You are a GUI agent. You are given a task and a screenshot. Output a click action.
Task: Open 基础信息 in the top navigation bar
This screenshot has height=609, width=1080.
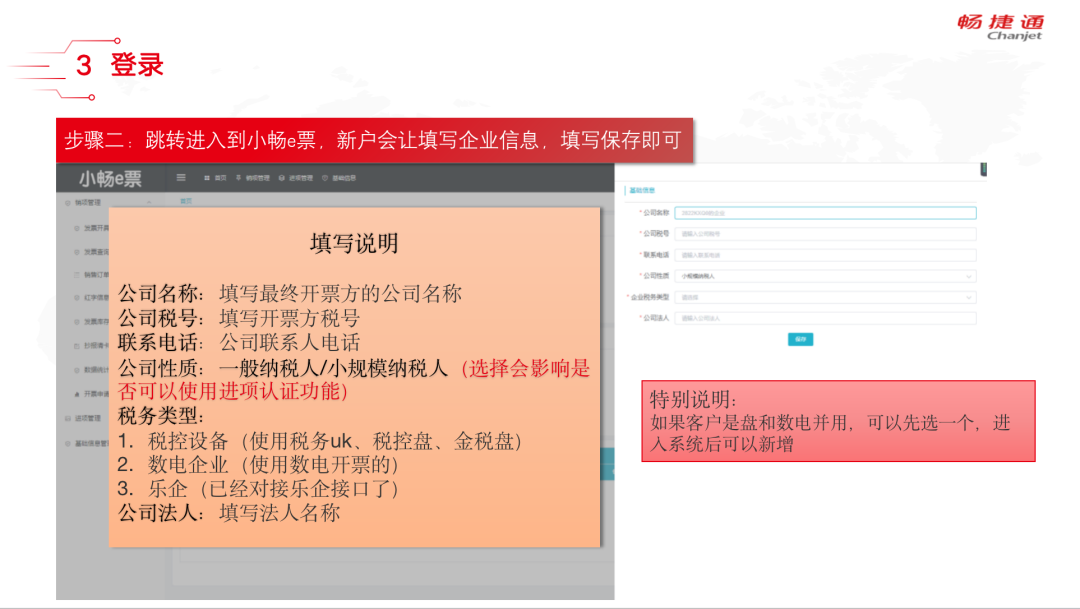[x=339, y=178]
